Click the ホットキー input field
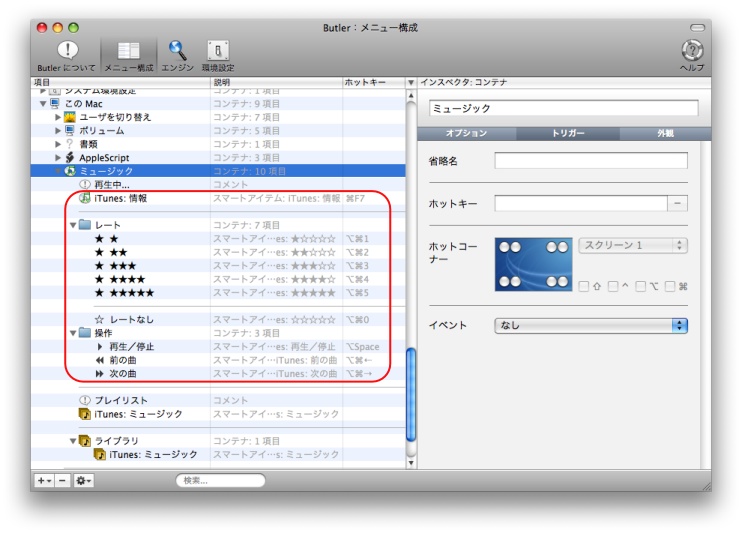Viewport: 742px width, 533px height. (x=581, y=204)
